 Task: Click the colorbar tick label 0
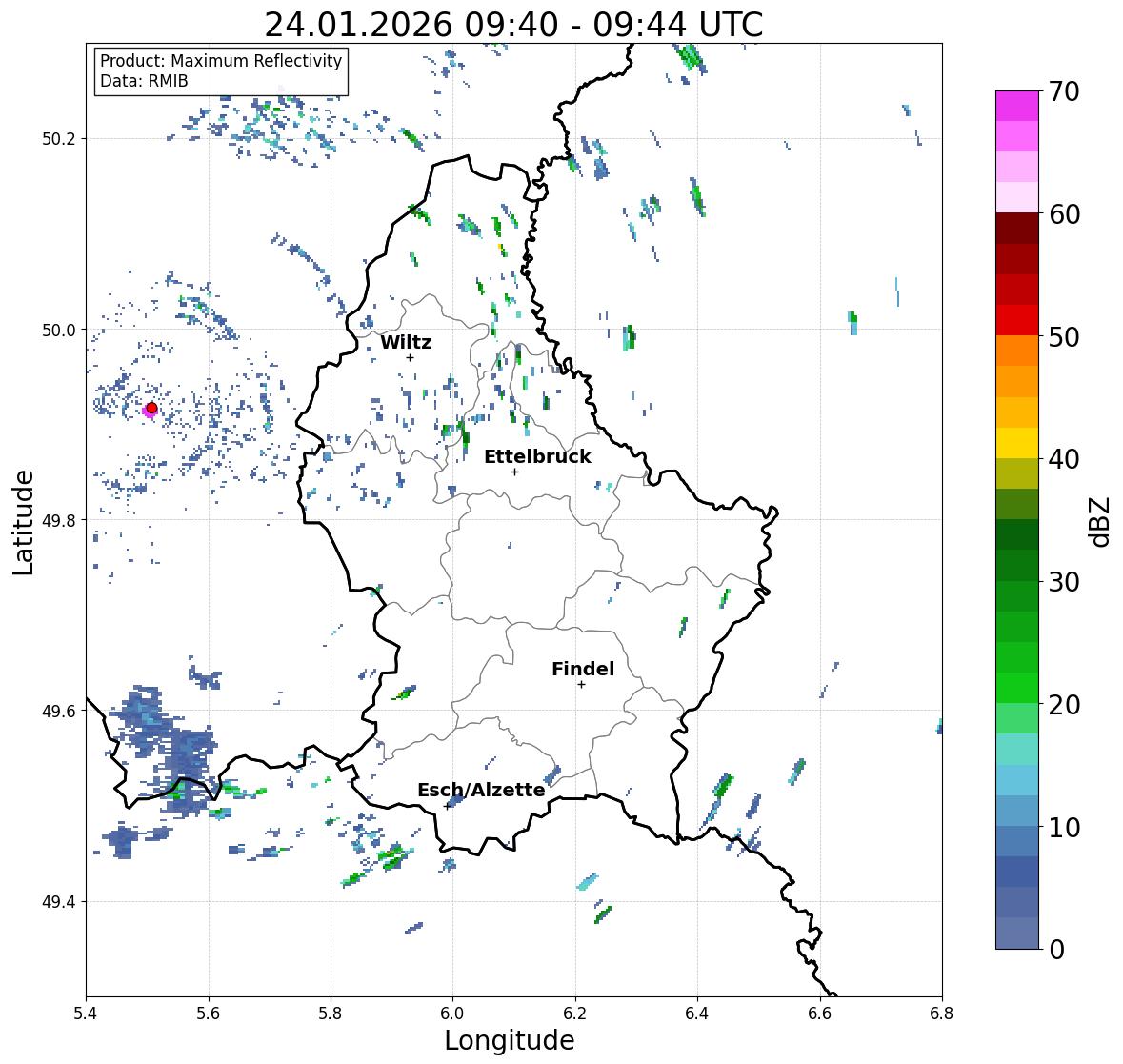[x=1056, y=950]
